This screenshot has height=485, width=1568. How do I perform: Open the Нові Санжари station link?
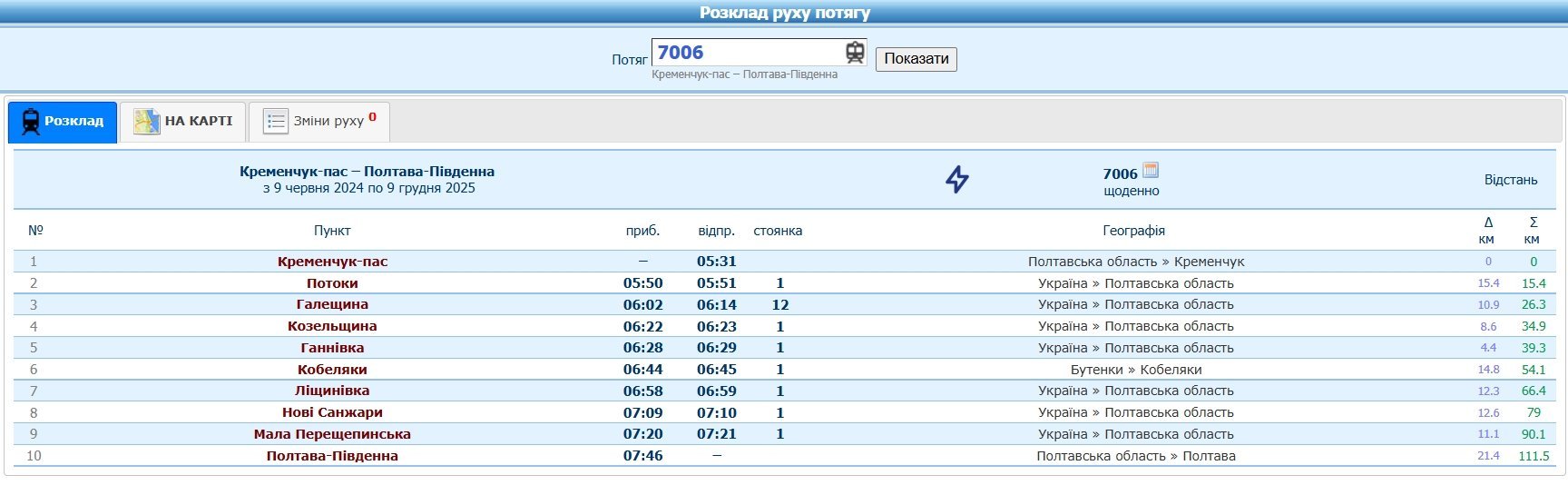coord(332,412)
